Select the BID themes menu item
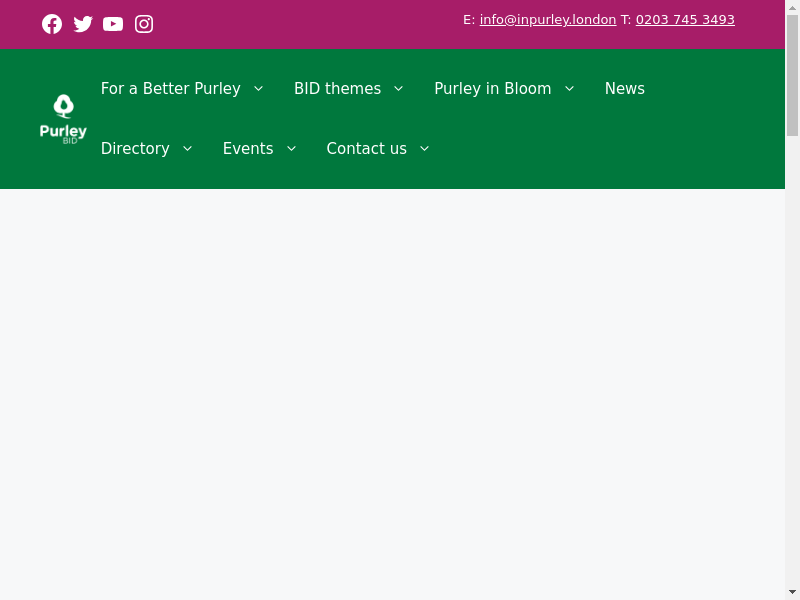The image size is (800, 600). coord(337,89)
